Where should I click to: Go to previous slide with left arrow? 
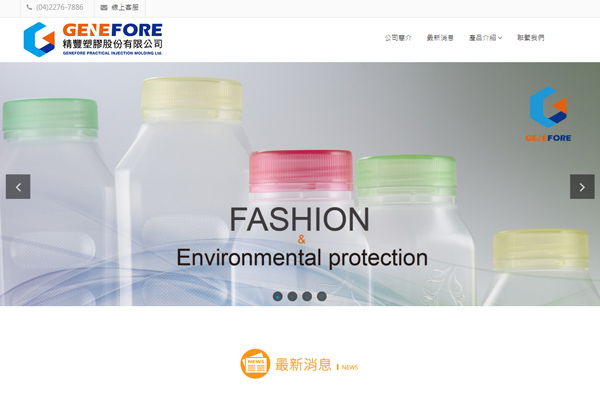tap(18, 187)
